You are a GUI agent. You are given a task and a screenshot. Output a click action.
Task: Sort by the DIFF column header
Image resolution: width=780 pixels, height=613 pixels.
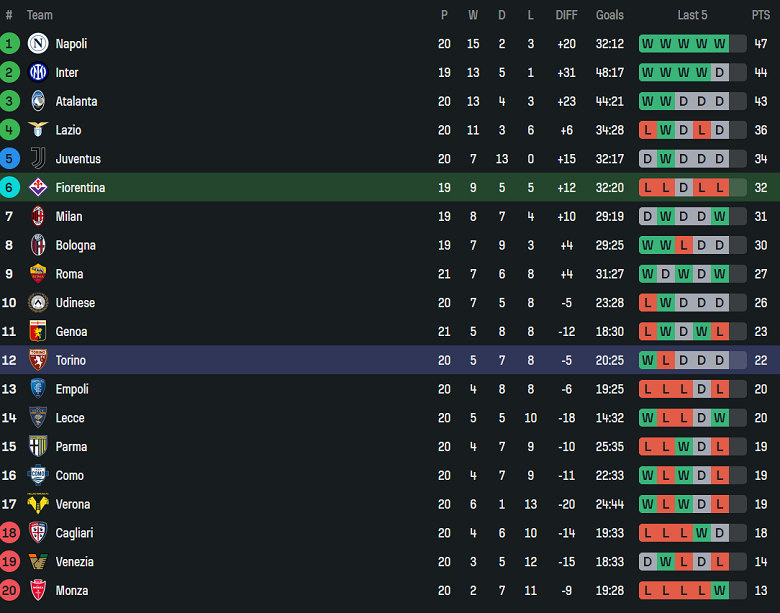(567, 15)
